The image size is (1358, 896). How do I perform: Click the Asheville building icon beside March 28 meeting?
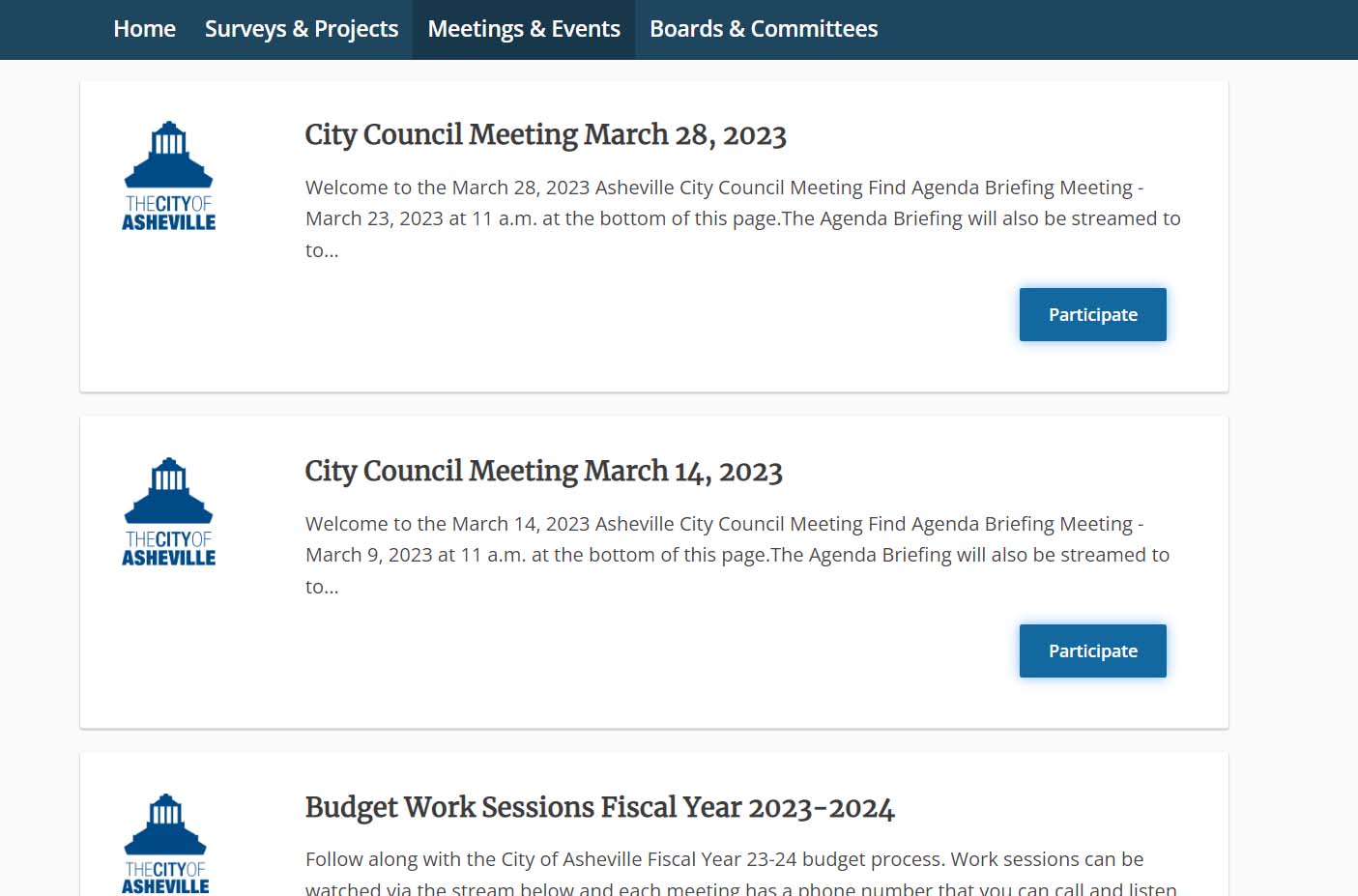(x=168, y=155)
